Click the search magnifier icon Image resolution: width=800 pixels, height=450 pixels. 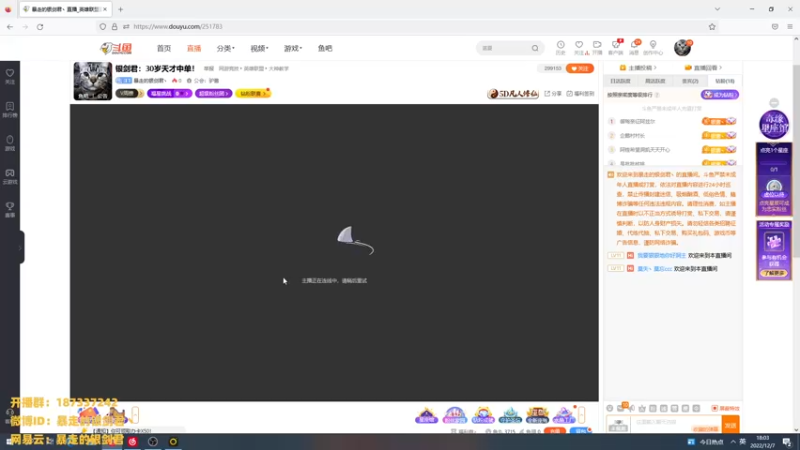click(535, 48)
